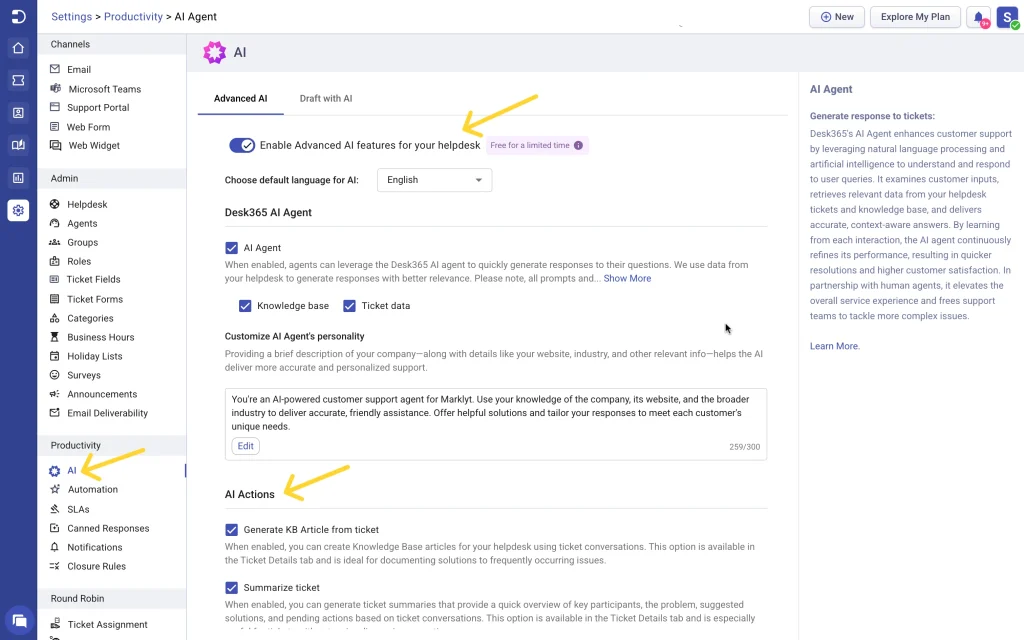Open the user profile avatar
Screen dimensions: 1024x640
tap(1008, 18)
